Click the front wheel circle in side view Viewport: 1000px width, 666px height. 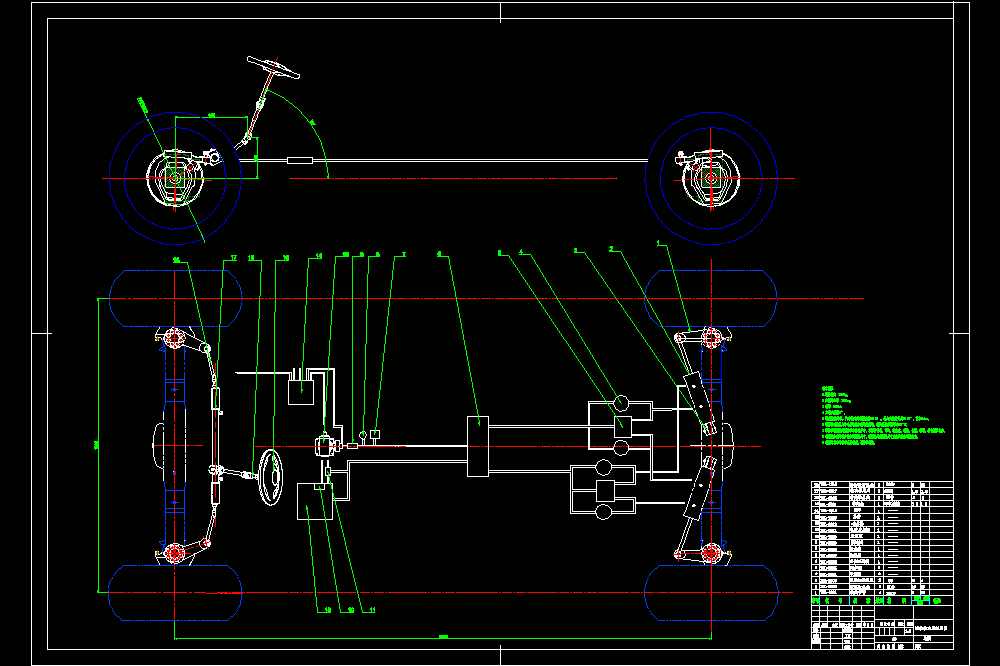175,179
